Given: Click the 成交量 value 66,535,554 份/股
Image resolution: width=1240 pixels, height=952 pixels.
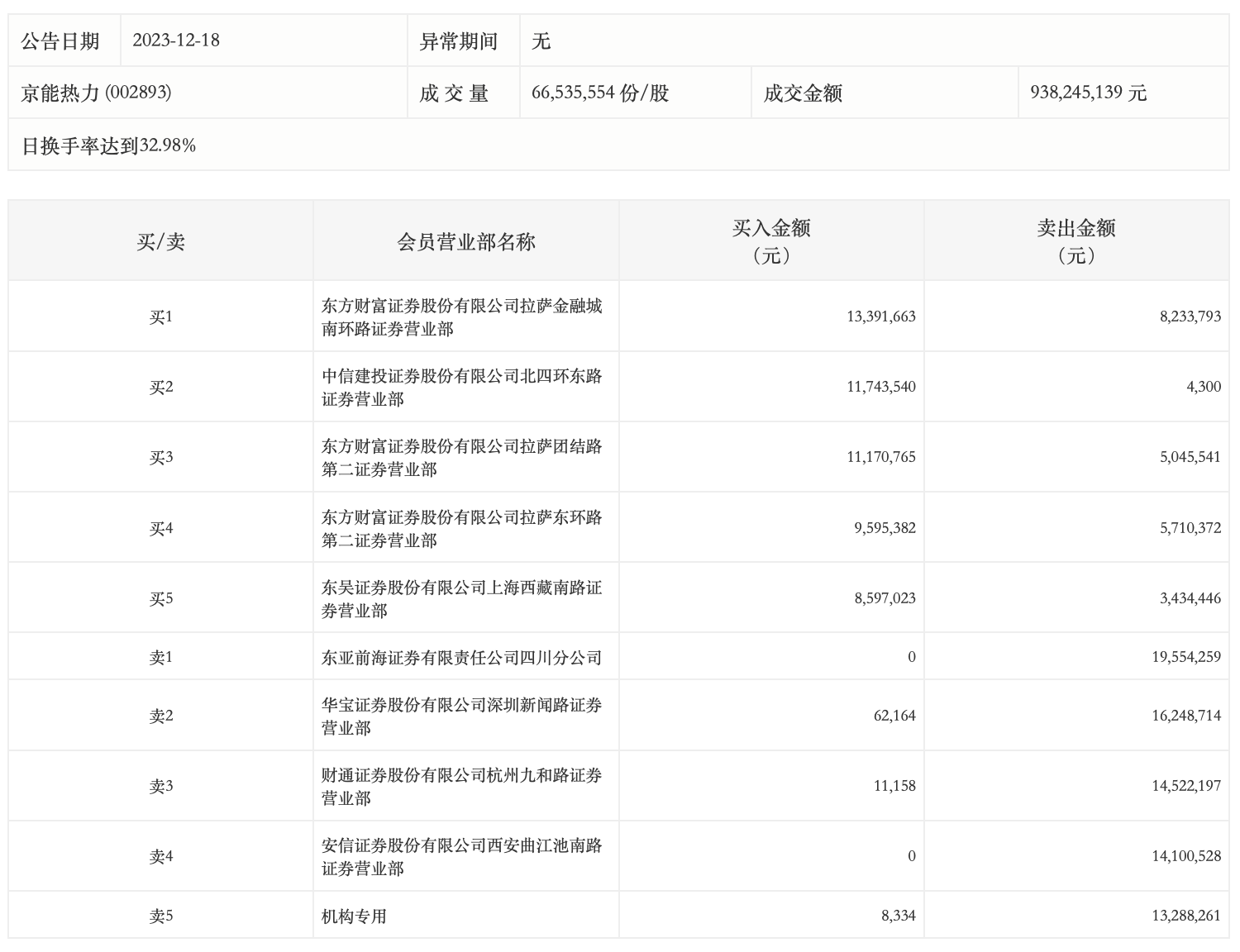Looking at the screenshot, I should 600,93.
